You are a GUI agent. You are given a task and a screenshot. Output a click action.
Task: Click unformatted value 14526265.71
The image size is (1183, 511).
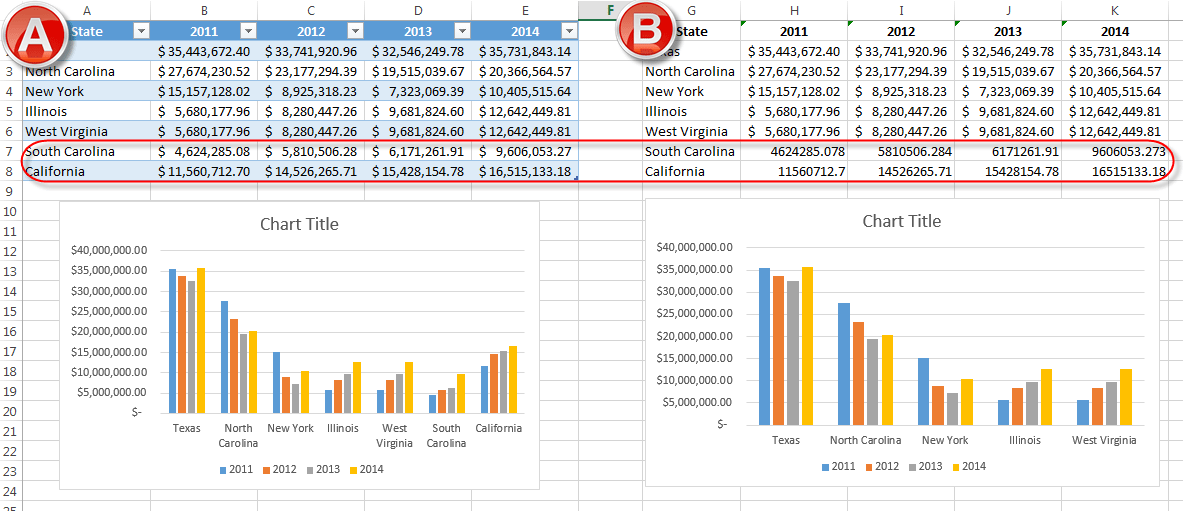pos(901,171)
